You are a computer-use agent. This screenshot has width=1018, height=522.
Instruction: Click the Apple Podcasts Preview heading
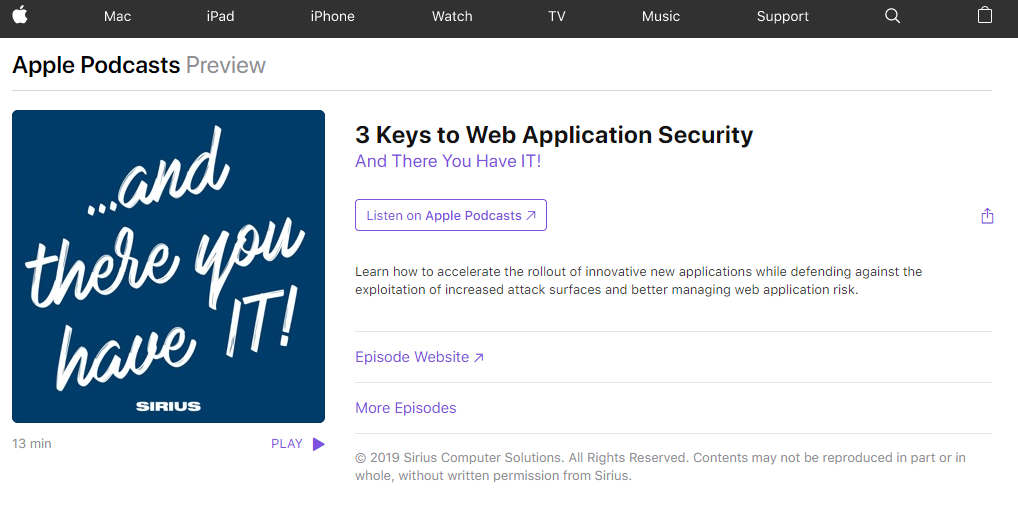[x=139, y=65]
